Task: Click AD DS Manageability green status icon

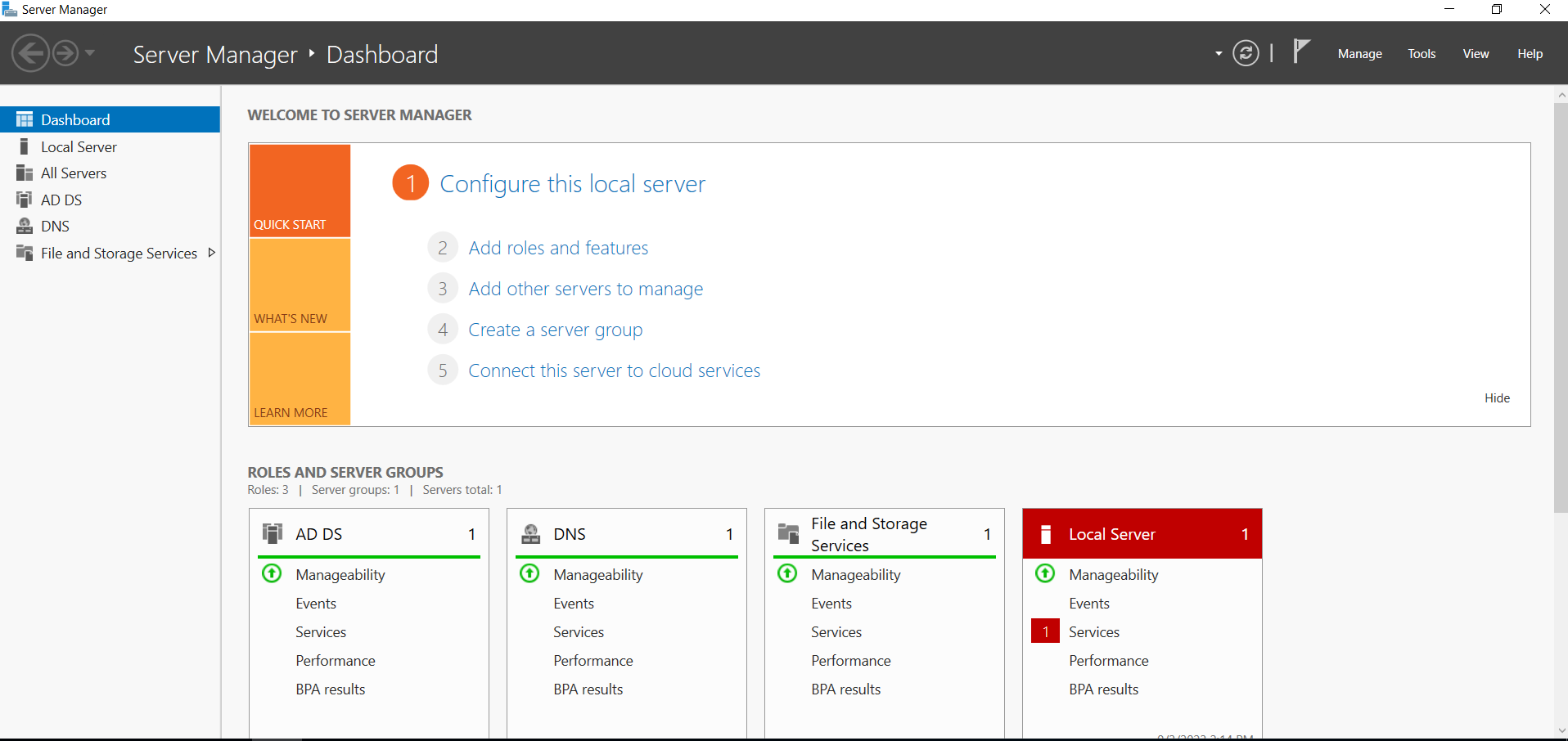Action: point(272,573)
